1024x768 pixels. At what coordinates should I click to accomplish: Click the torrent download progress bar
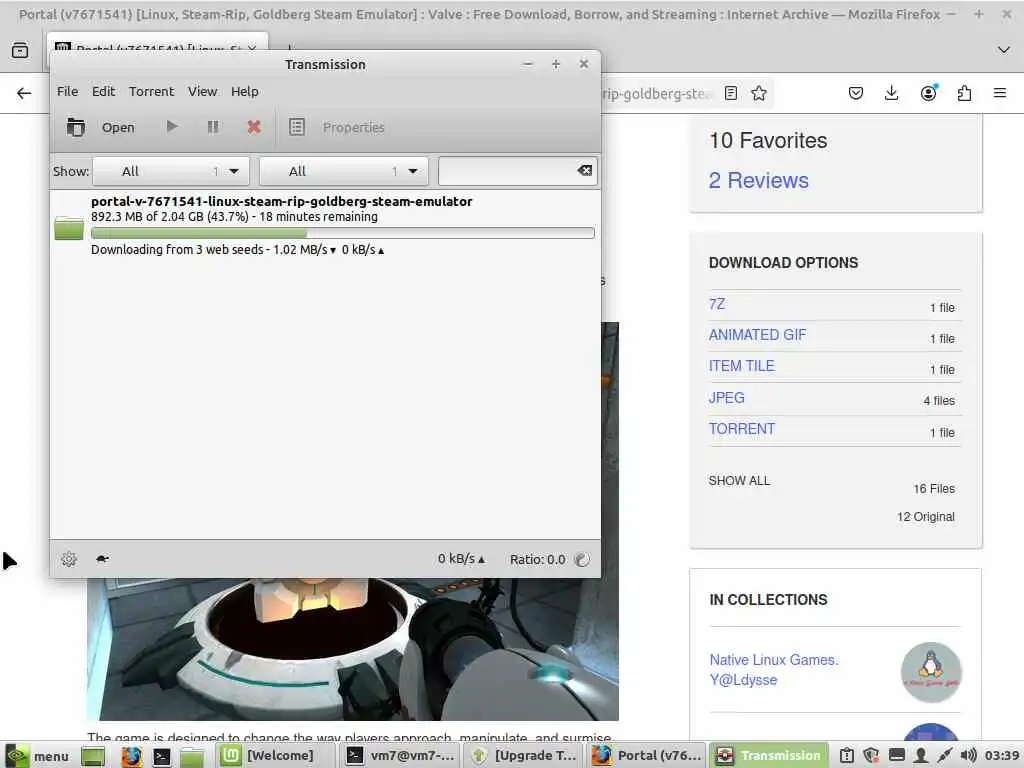[x=343, y=232]
